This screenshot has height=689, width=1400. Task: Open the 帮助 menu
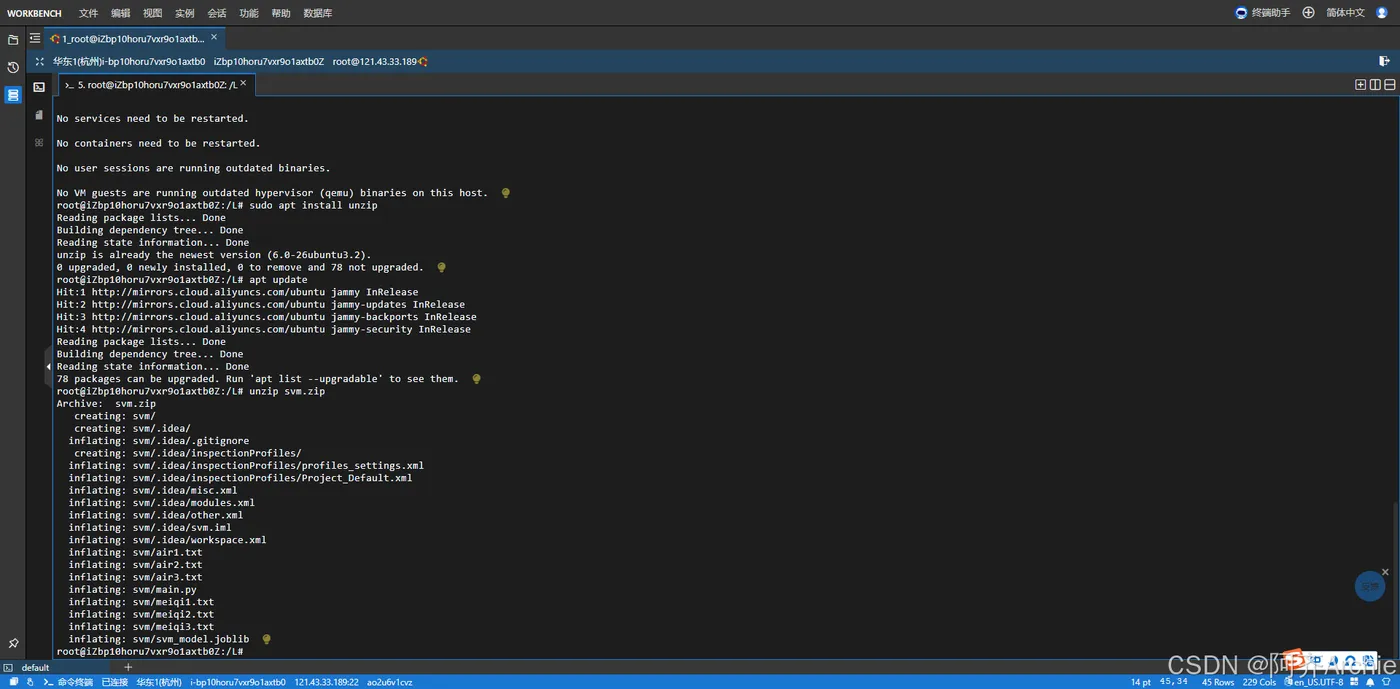(281, 13)
